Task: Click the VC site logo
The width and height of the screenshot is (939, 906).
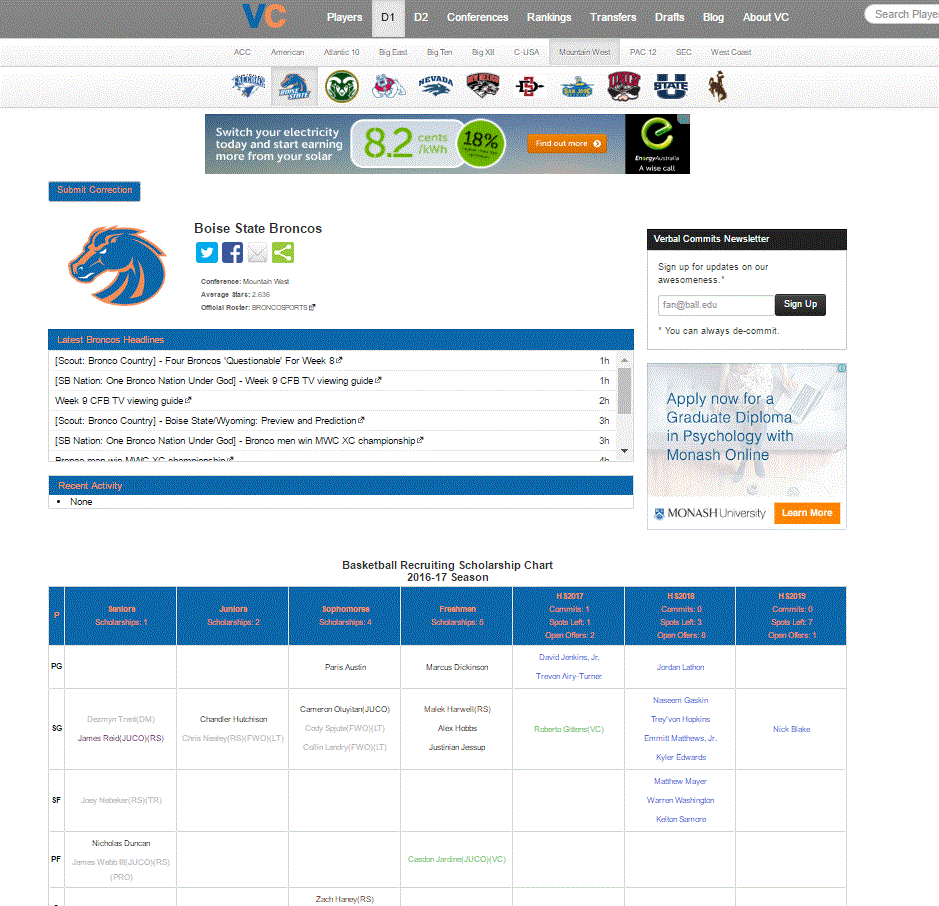Action: point(264,16)
